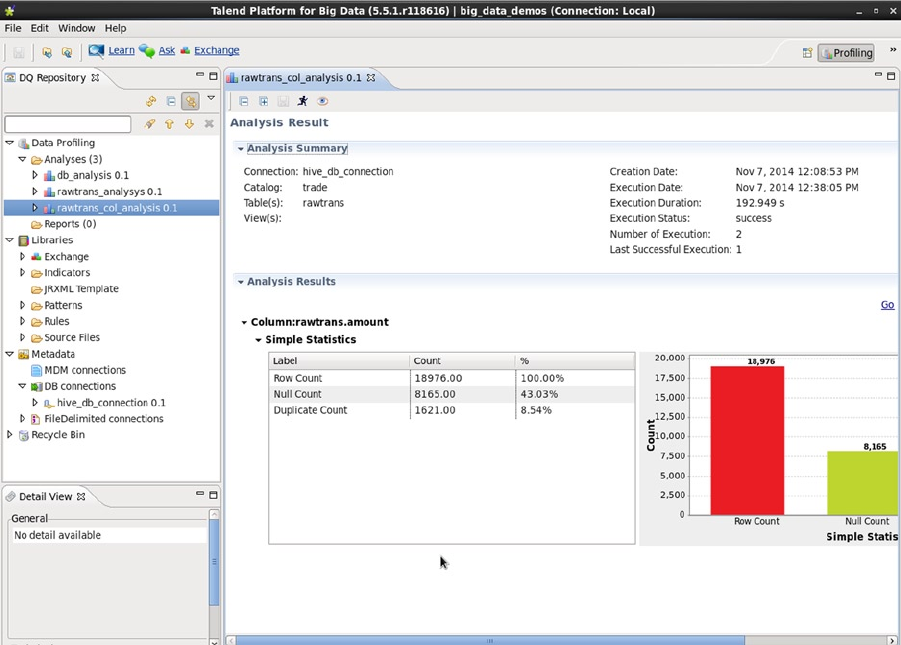Collapse the Analysis Summary section
The height and width of the screenshot is (645, 901).
pyautogui.click(x=241, y=148)
